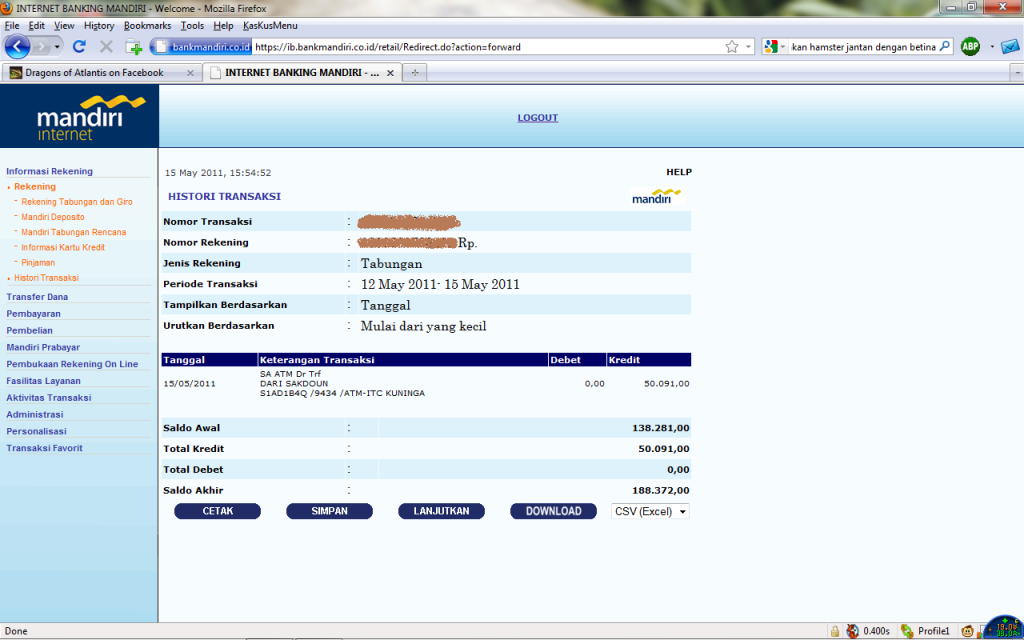Image resolution: width=1024 pixels, height=640 pixels.
Task: Open the Google search engine selector
Action: 775,47
